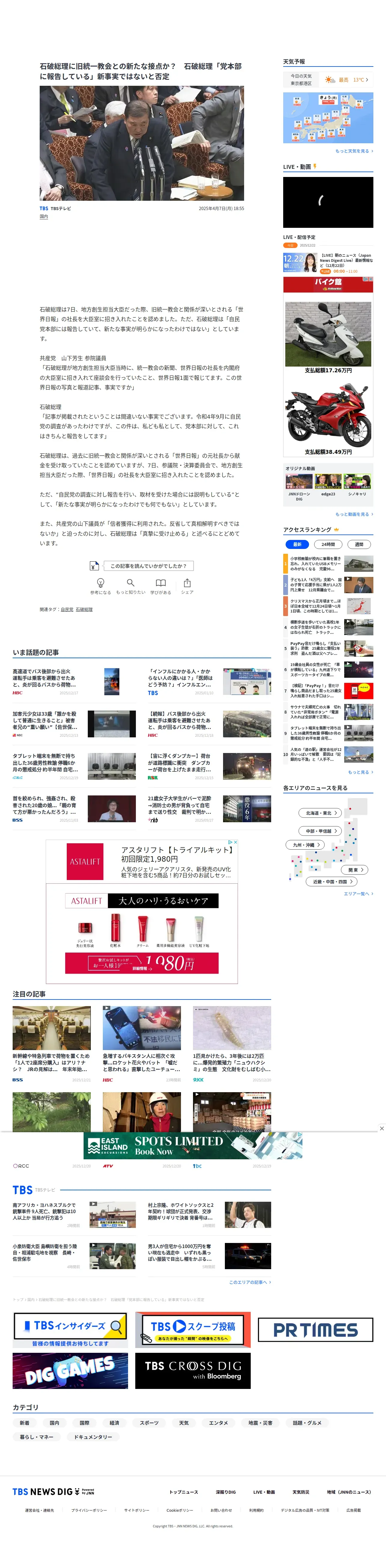Viewport: 386px width, 1568px height.
Task: Select the 最新 ranking tab
Action: (x=297, y=544)
